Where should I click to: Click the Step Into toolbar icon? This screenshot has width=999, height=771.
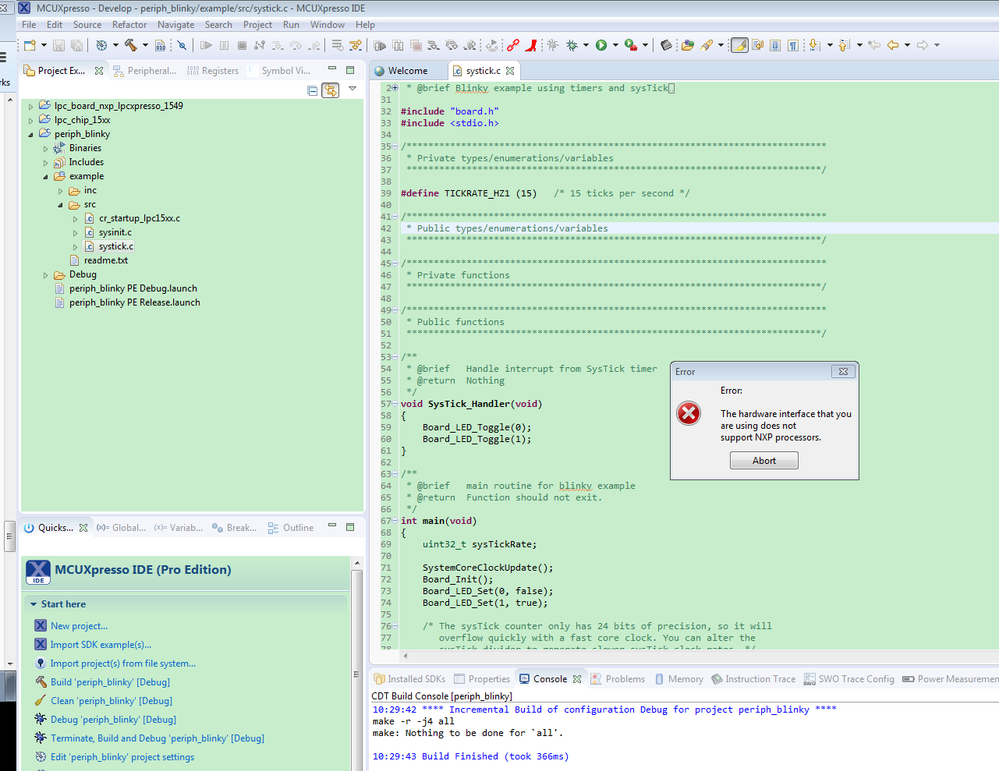point(277,45)
